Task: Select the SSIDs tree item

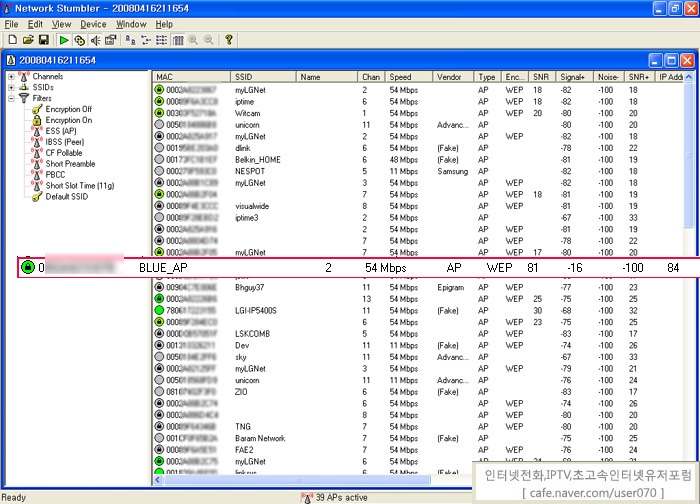Action: click(x=43, y=87)
